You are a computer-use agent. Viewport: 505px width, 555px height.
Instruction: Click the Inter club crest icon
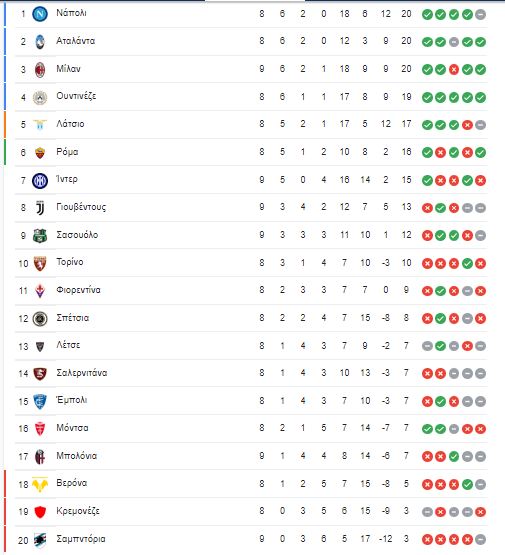coord(40,181)
